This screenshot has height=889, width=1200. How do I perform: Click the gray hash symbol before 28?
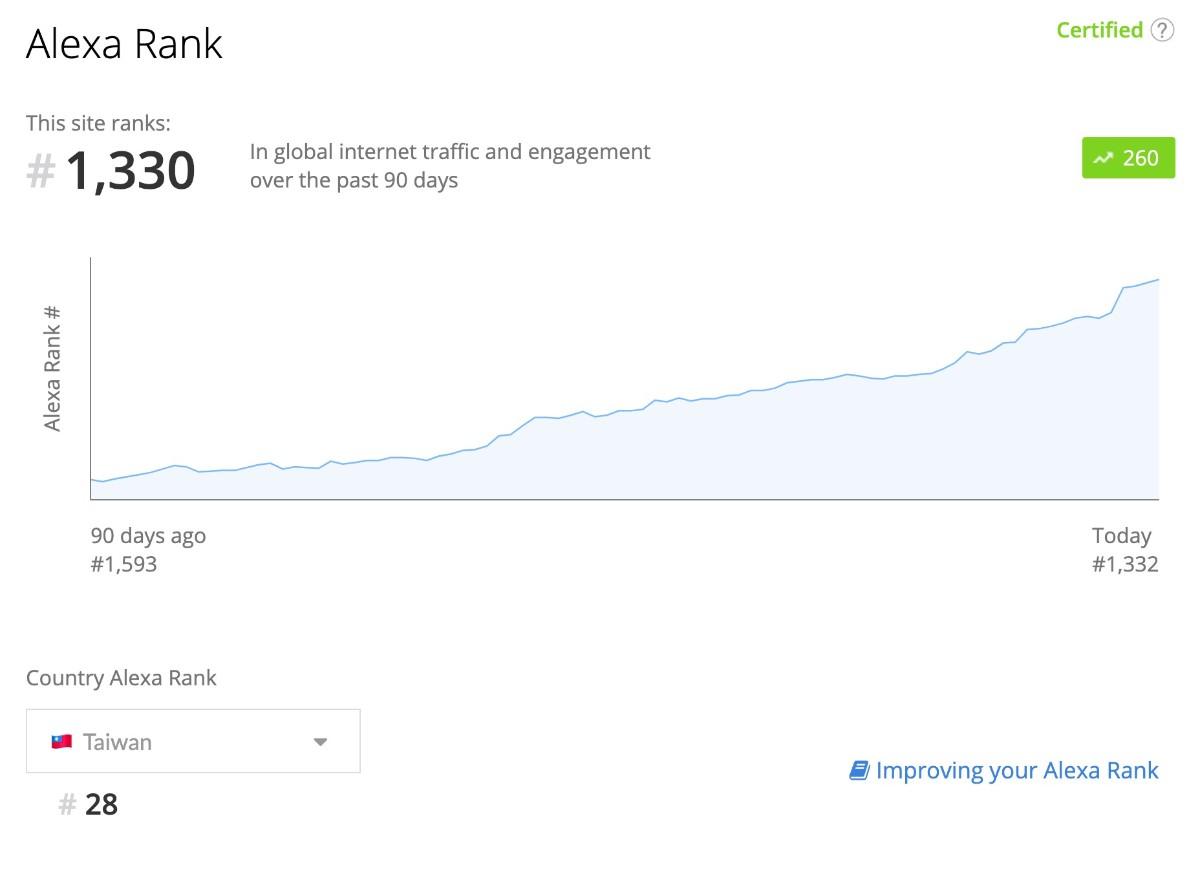click(67, 805)
